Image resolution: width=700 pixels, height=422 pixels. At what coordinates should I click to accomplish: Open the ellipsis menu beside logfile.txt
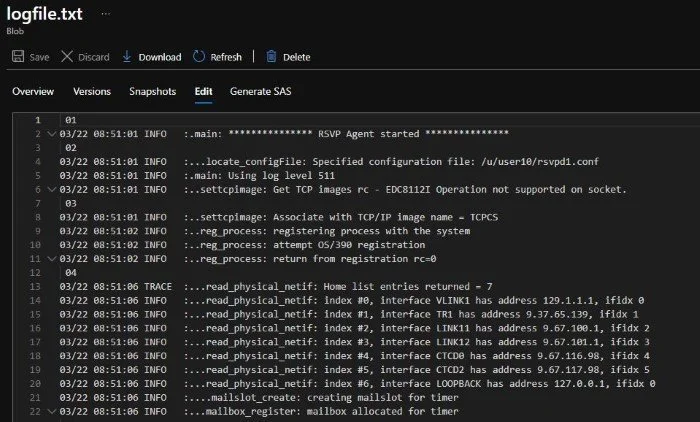[102, 12]
